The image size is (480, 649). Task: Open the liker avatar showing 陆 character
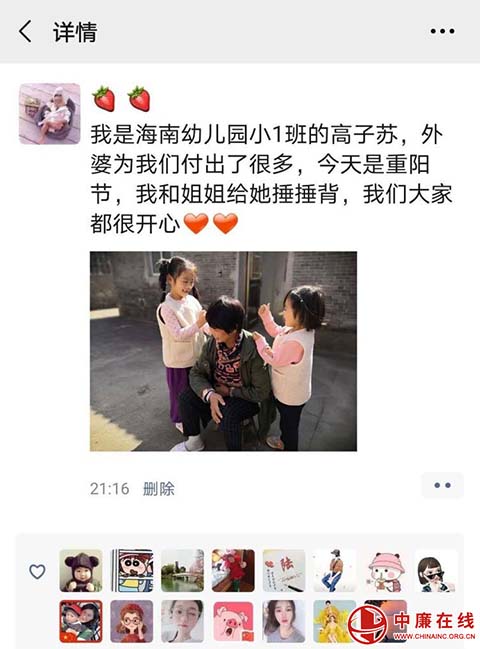pos(284,570)
